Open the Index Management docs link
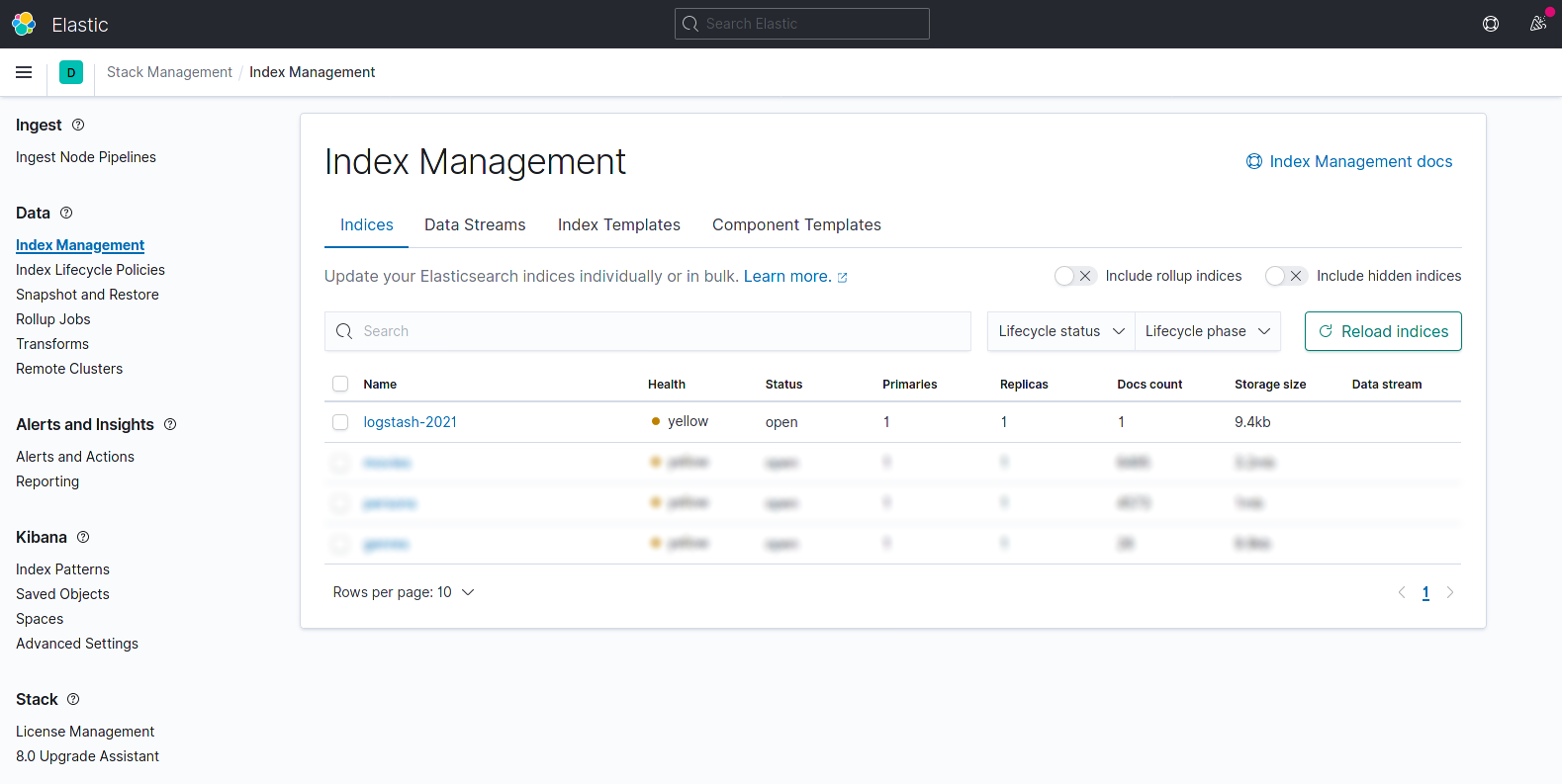The width and height of the screenshot is (1562, 784). point(1349,161)
